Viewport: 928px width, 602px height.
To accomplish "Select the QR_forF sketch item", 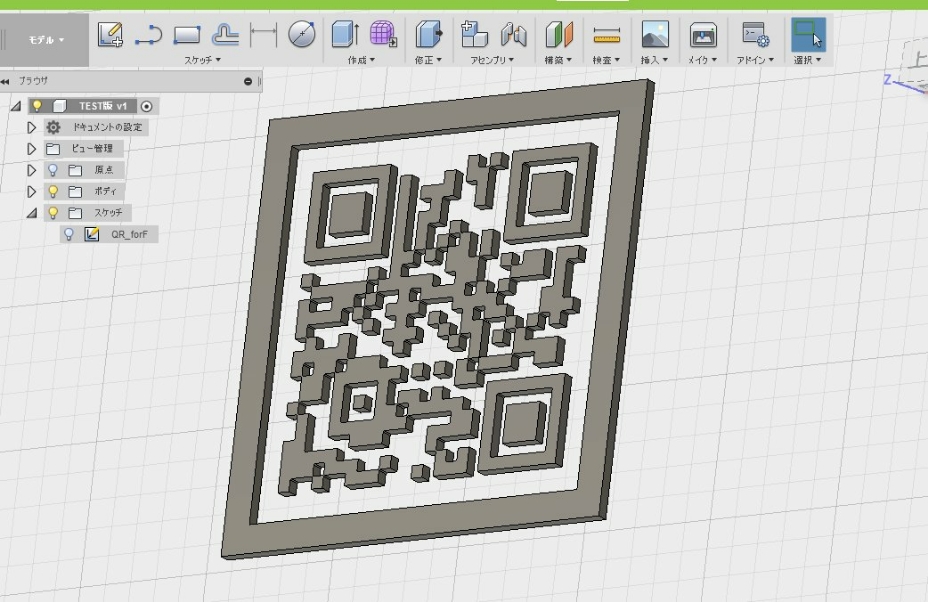I will pyautogui.click(x=129, y=234).
